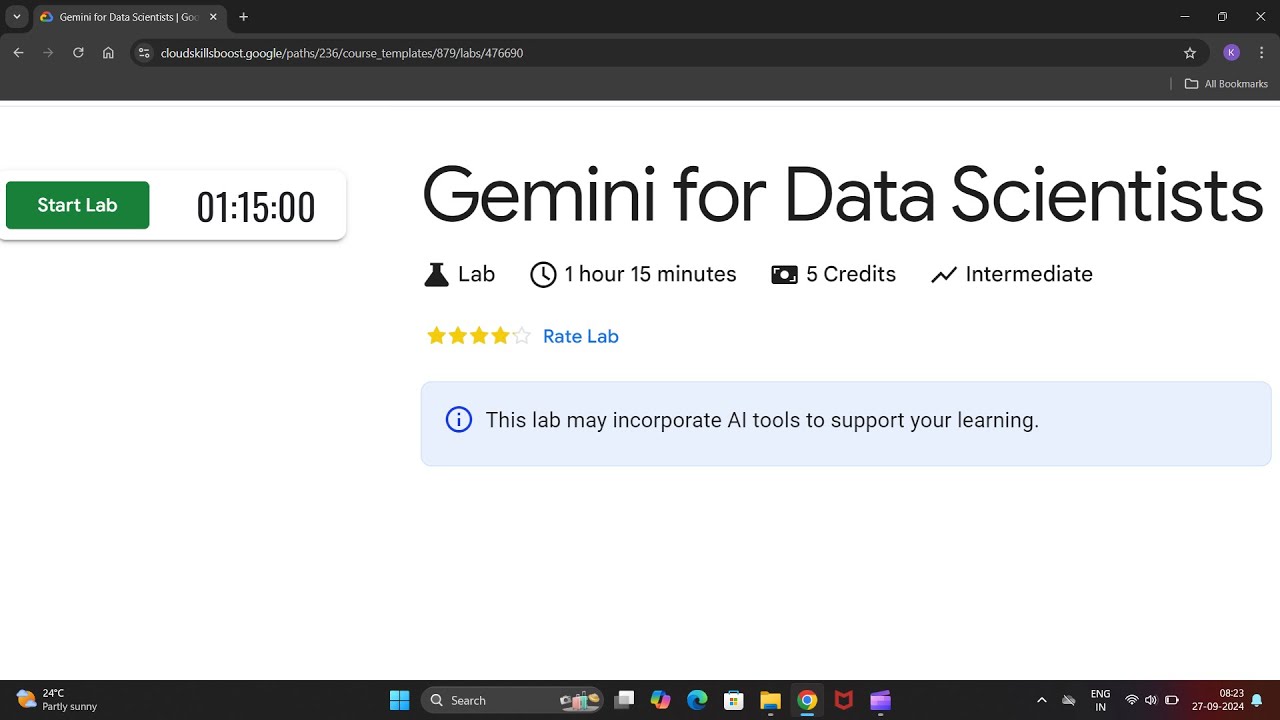Close the Gemini for Data Scientists tab
Screen dimensions: 1280x720
click(213, 17)
